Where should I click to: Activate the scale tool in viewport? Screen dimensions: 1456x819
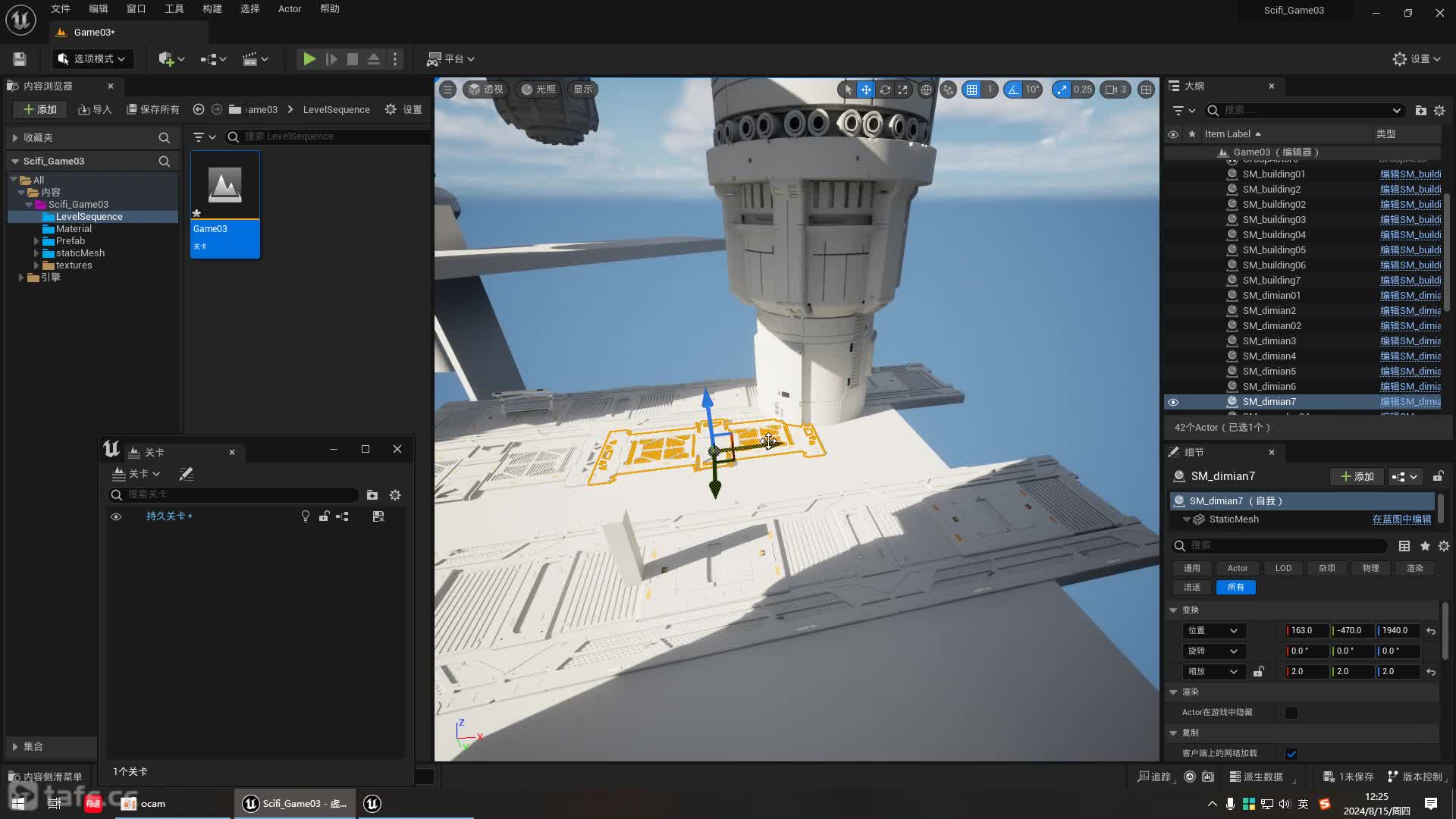click(902, 89)
